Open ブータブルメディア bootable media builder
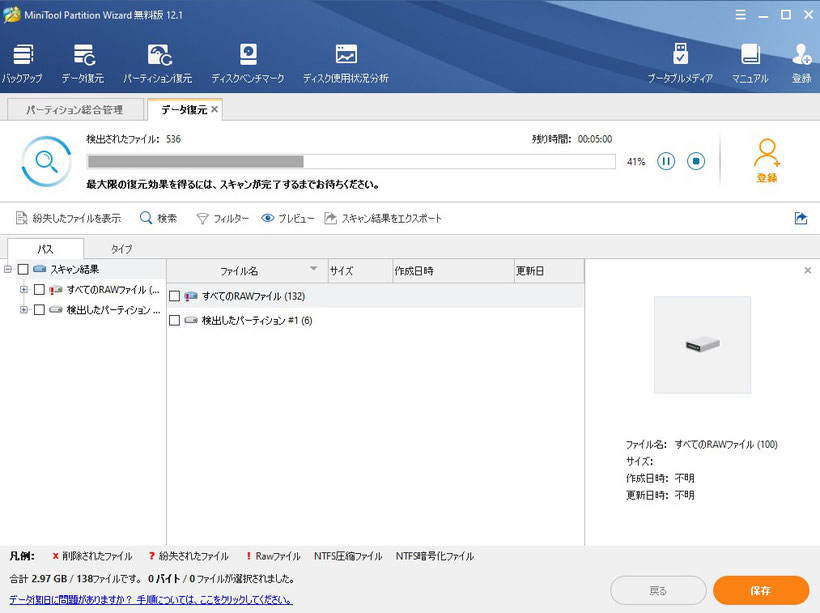Viewport: 820px width, 613px height. pos(680,64)
